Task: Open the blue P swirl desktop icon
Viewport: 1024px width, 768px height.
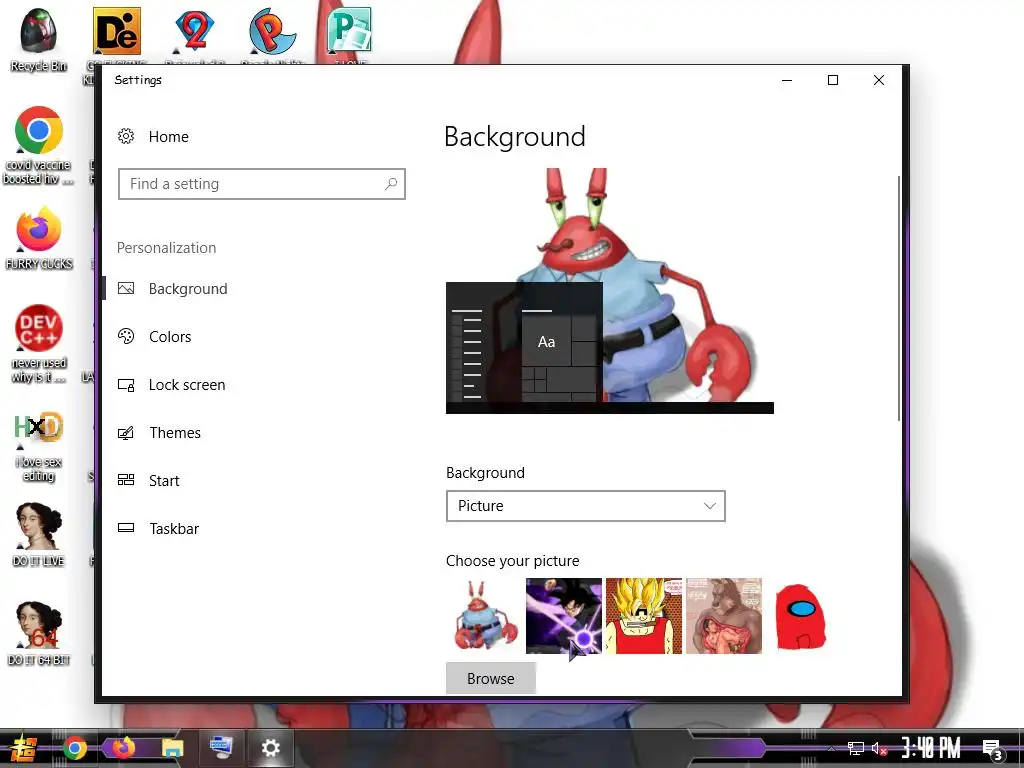Action: coord(272,31)
